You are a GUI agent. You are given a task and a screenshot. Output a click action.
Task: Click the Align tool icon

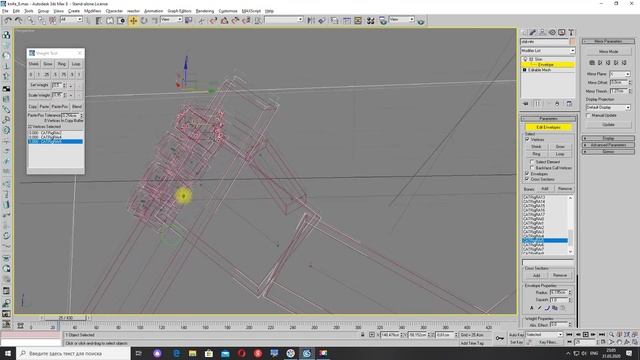pos(322,20)
